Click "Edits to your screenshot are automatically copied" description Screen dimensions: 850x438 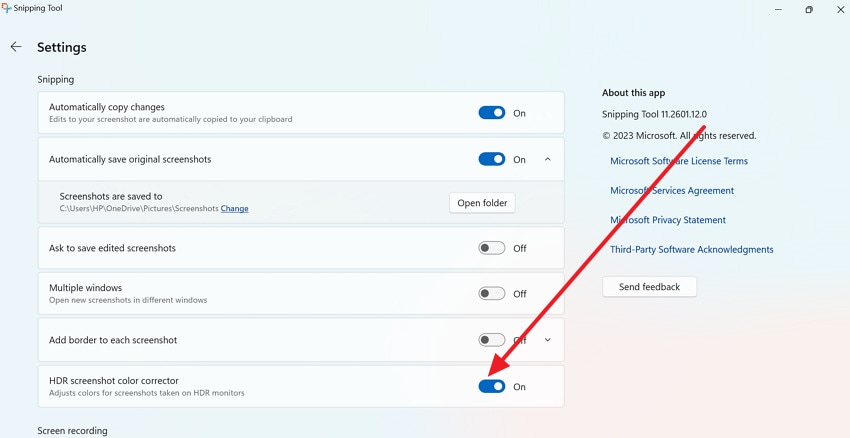[x=170, y=119]
